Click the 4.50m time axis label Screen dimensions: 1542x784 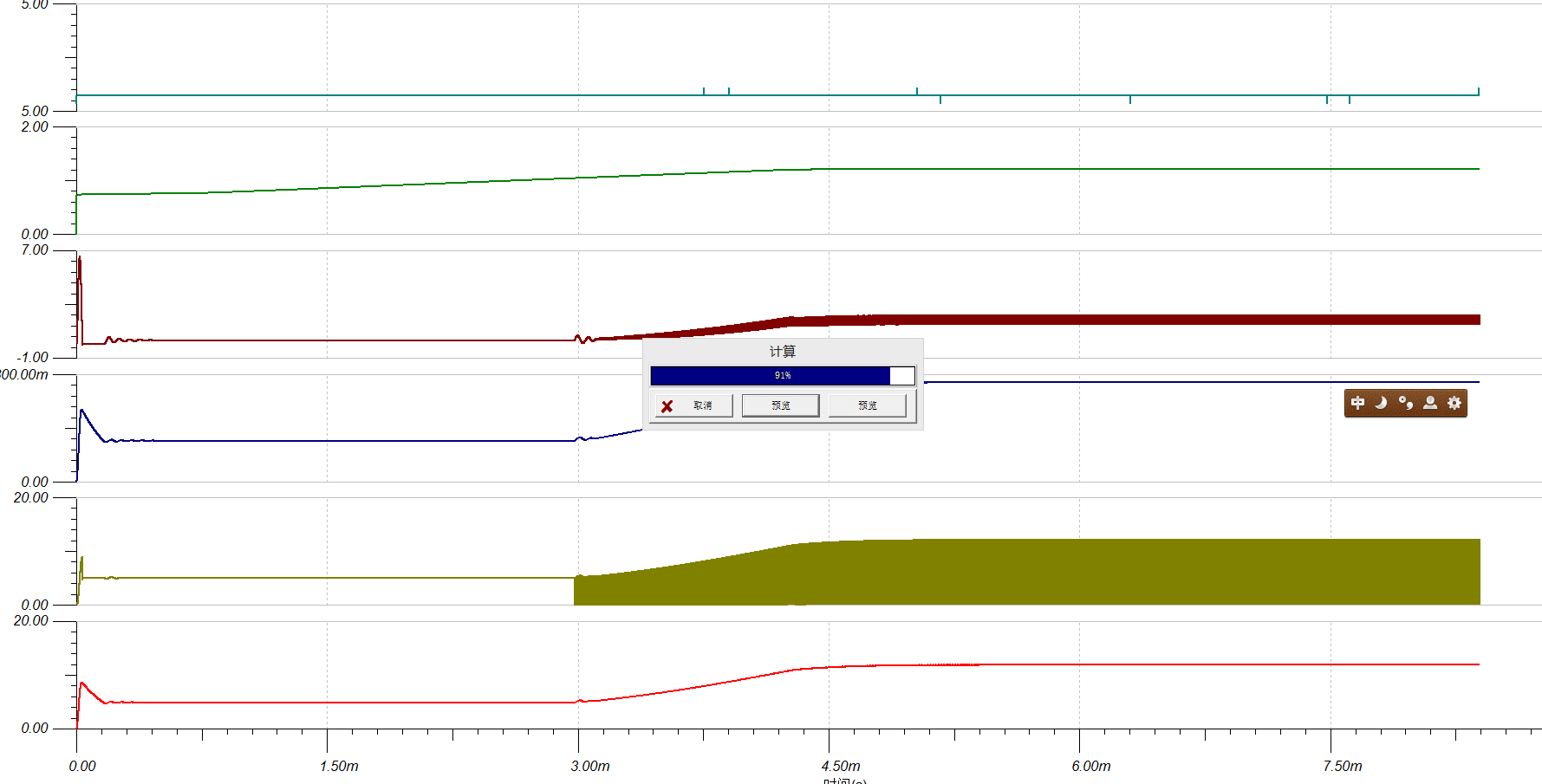point(841,766)
